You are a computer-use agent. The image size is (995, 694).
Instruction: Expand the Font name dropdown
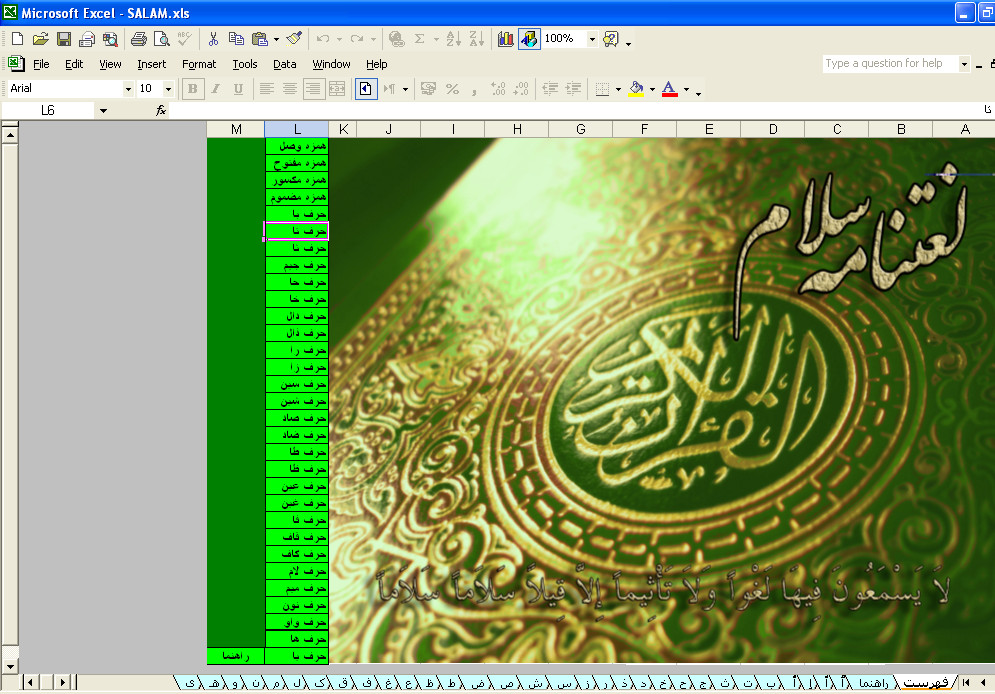(128, 89)
